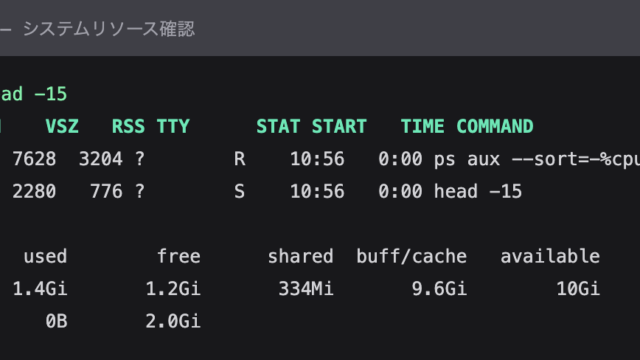Click the TTY column header
Screen dimensions: 640x360
pyautogui.click(x=173, y=126)
